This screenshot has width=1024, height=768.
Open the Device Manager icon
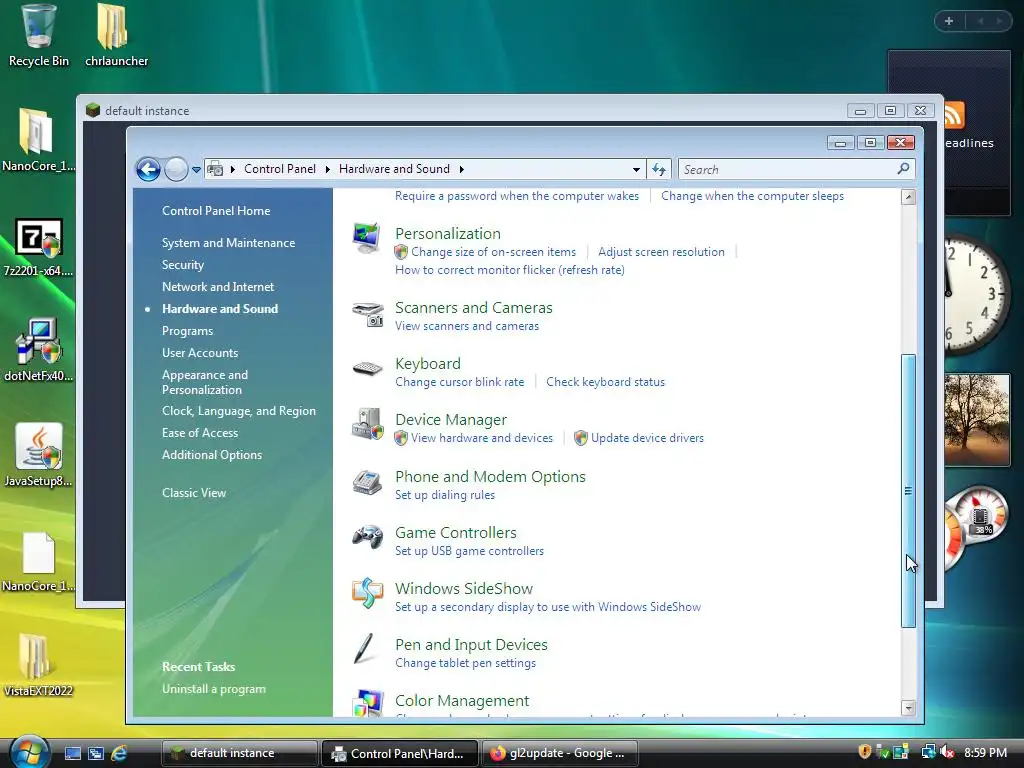tap(368, 424)
